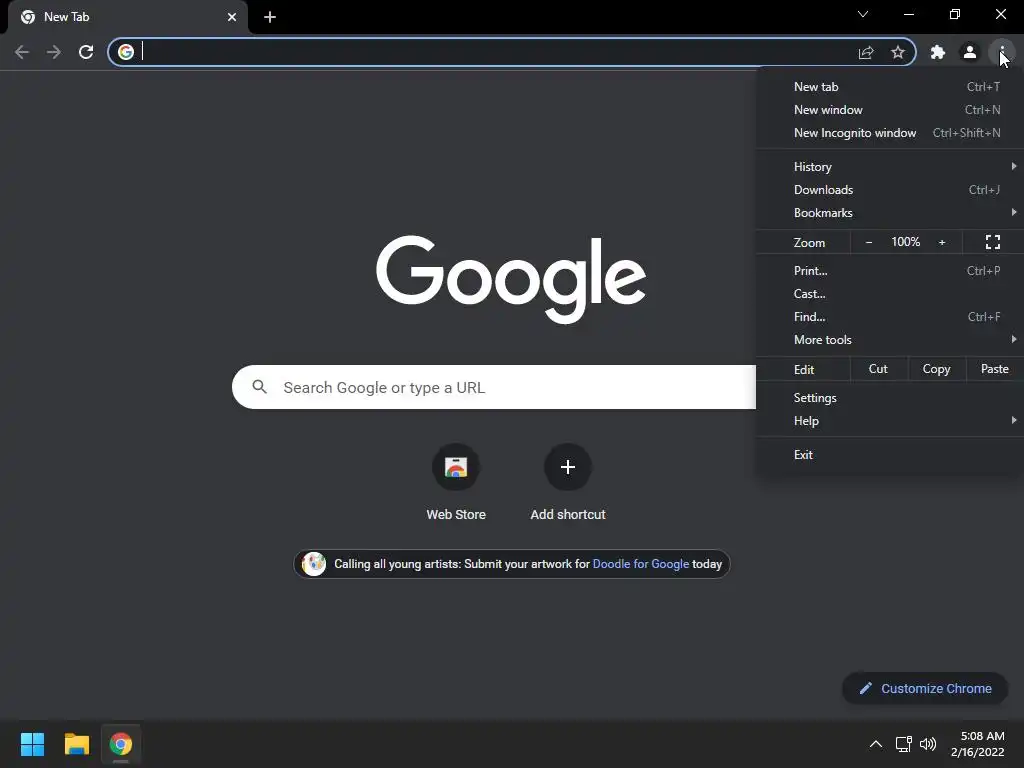The image size is (1024, 768).
Task: Click the Google logo
Action: tap(511, 279)
